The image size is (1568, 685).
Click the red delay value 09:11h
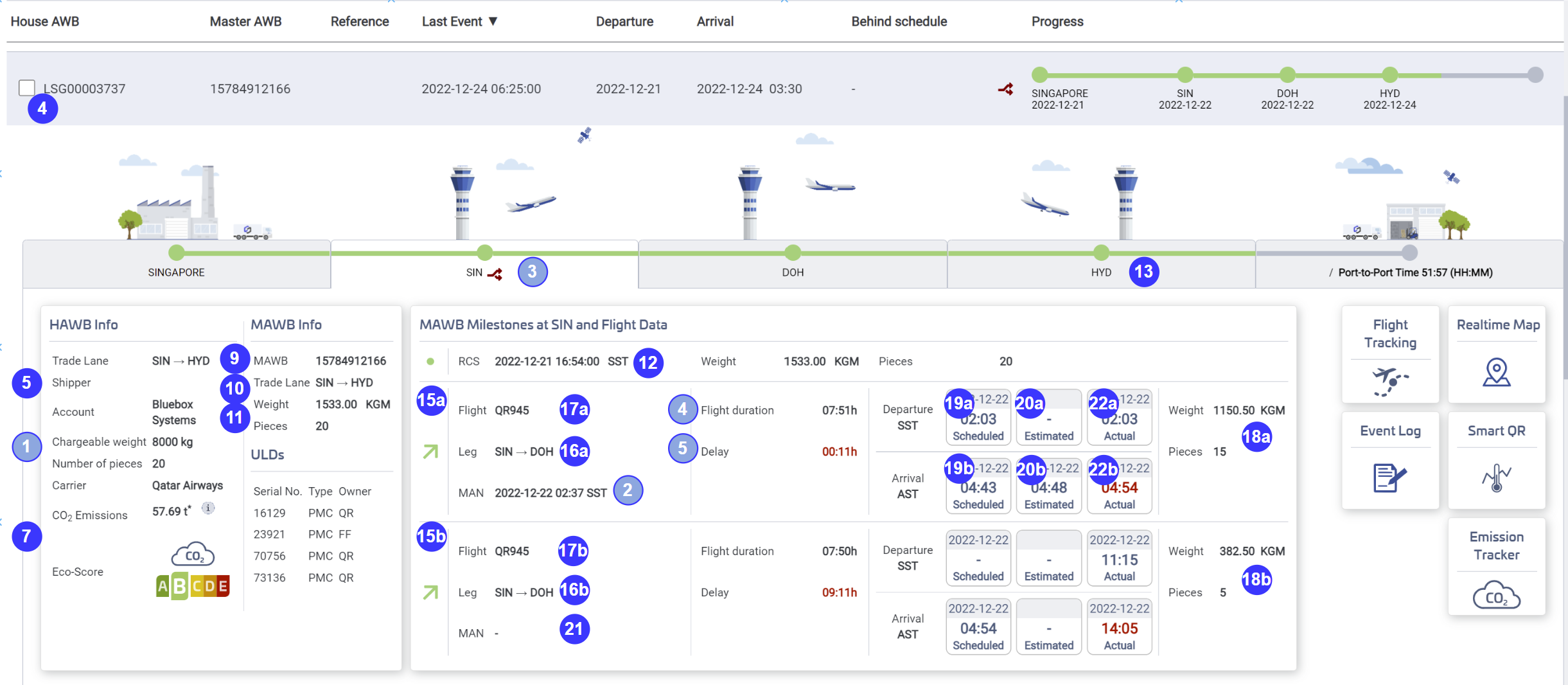[839, 592]
